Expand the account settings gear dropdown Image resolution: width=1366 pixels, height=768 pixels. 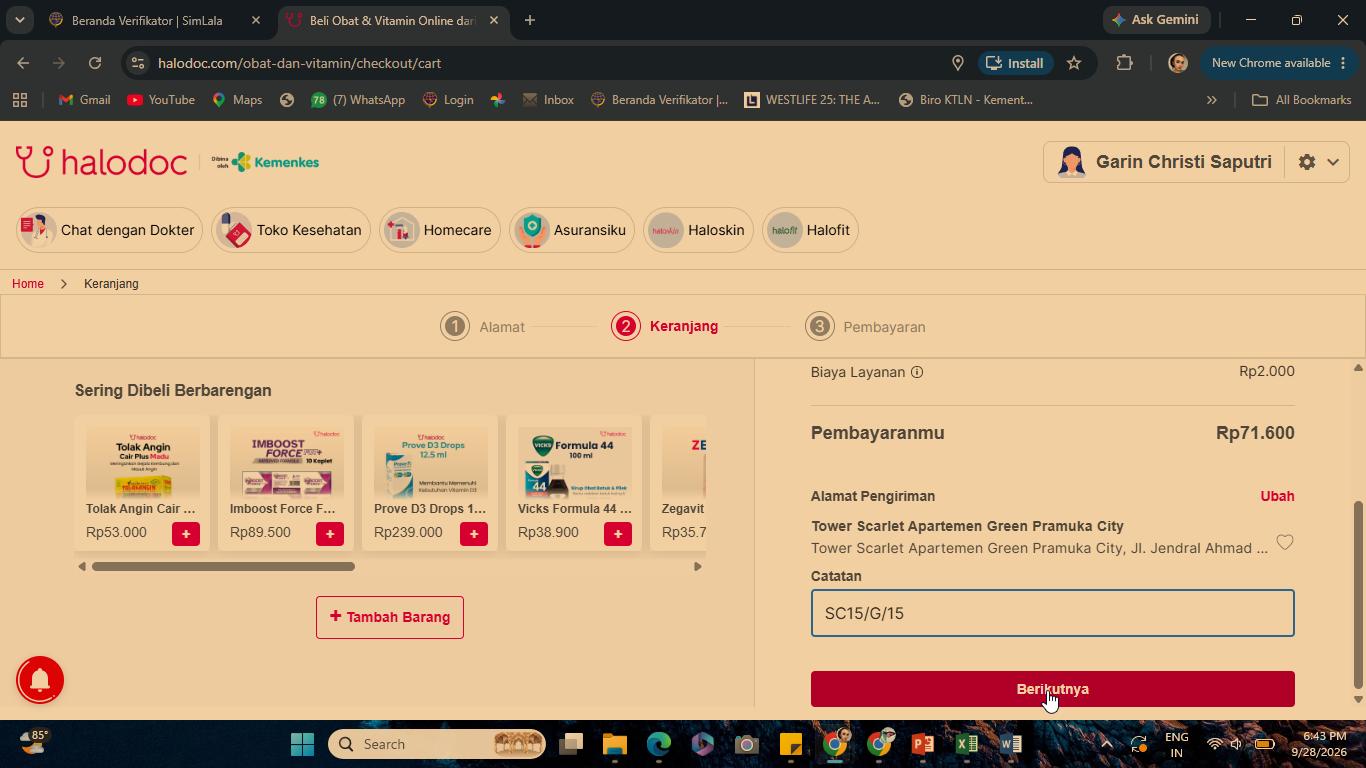point(1318,162)
